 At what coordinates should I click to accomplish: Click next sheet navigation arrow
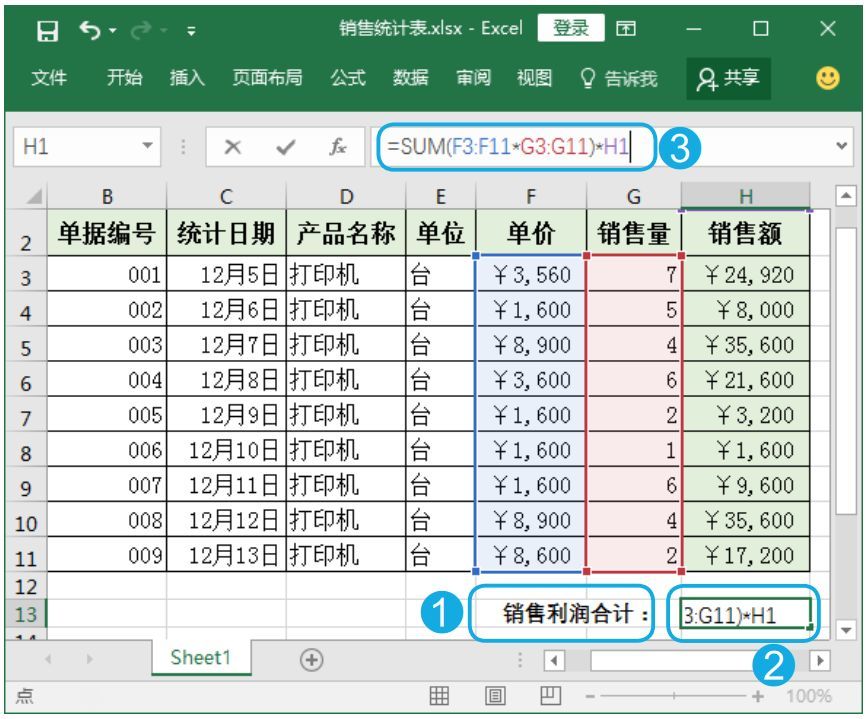pos(89,659)
